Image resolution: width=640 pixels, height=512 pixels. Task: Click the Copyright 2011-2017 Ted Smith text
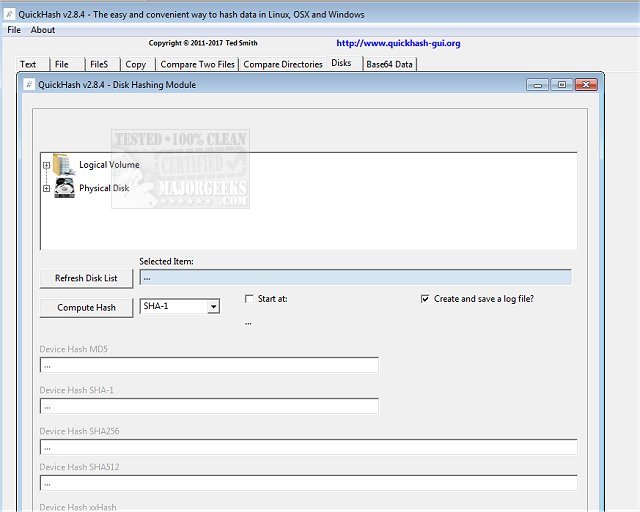(x=203, y=43)
